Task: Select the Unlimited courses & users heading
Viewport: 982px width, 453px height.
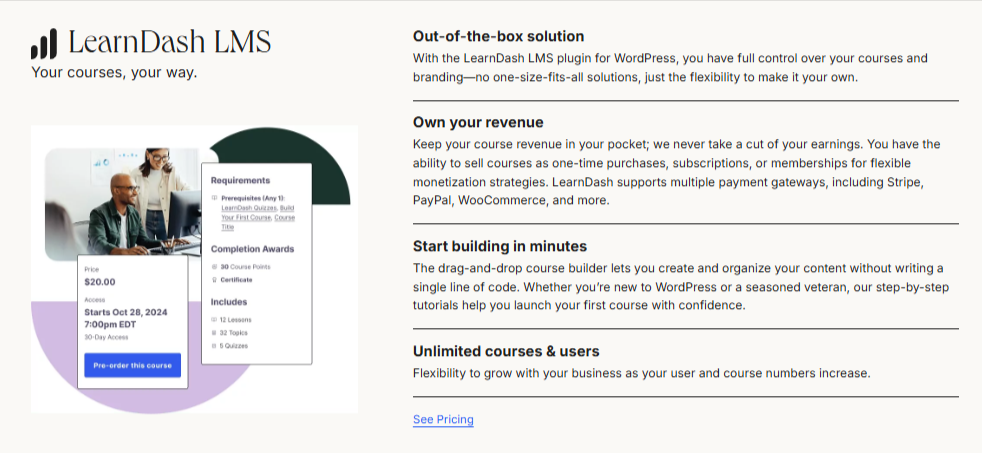Action: 506,351
